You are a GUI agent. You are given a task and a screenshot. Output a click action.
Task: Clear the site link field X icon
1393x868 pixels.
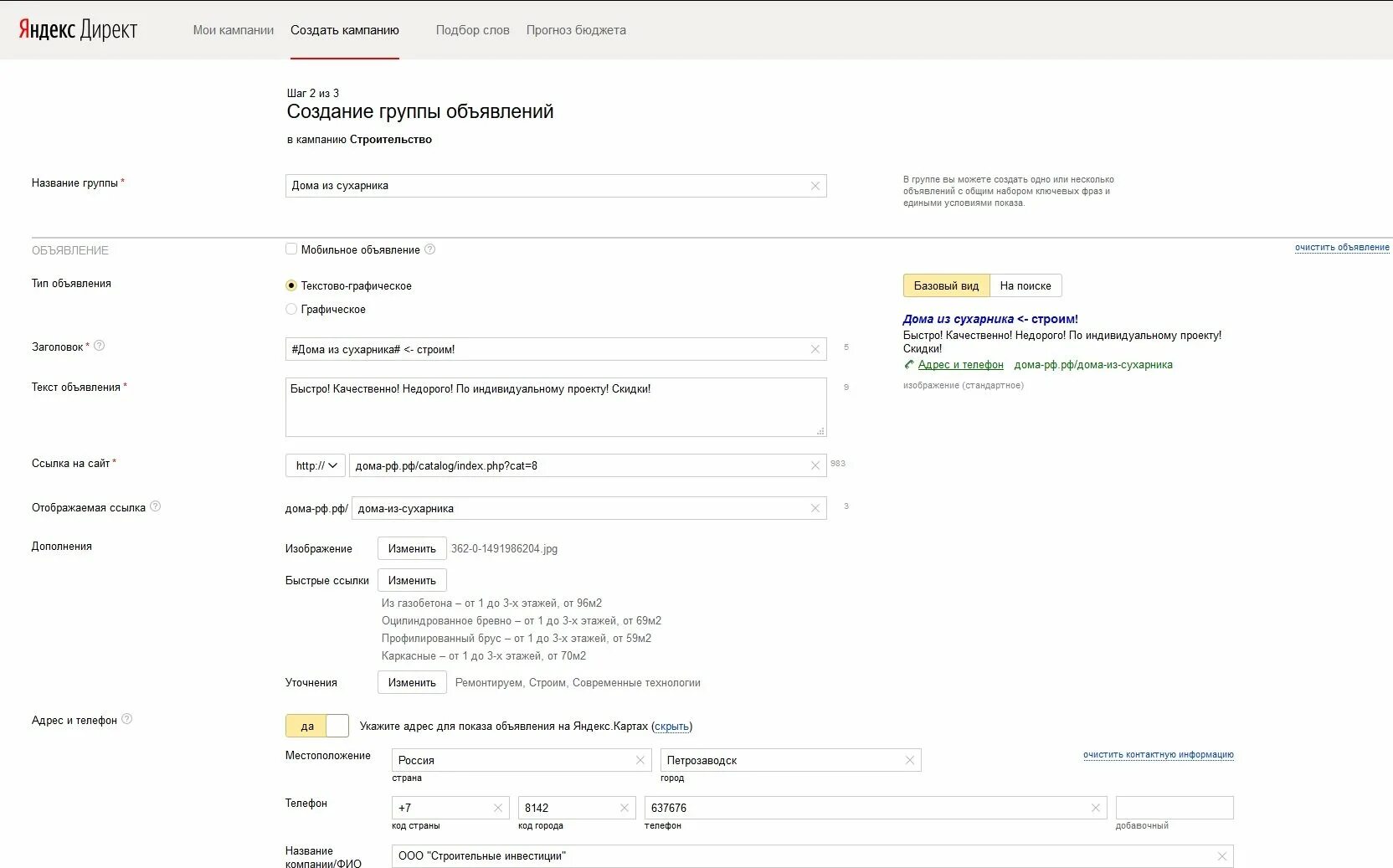(815, 465)
